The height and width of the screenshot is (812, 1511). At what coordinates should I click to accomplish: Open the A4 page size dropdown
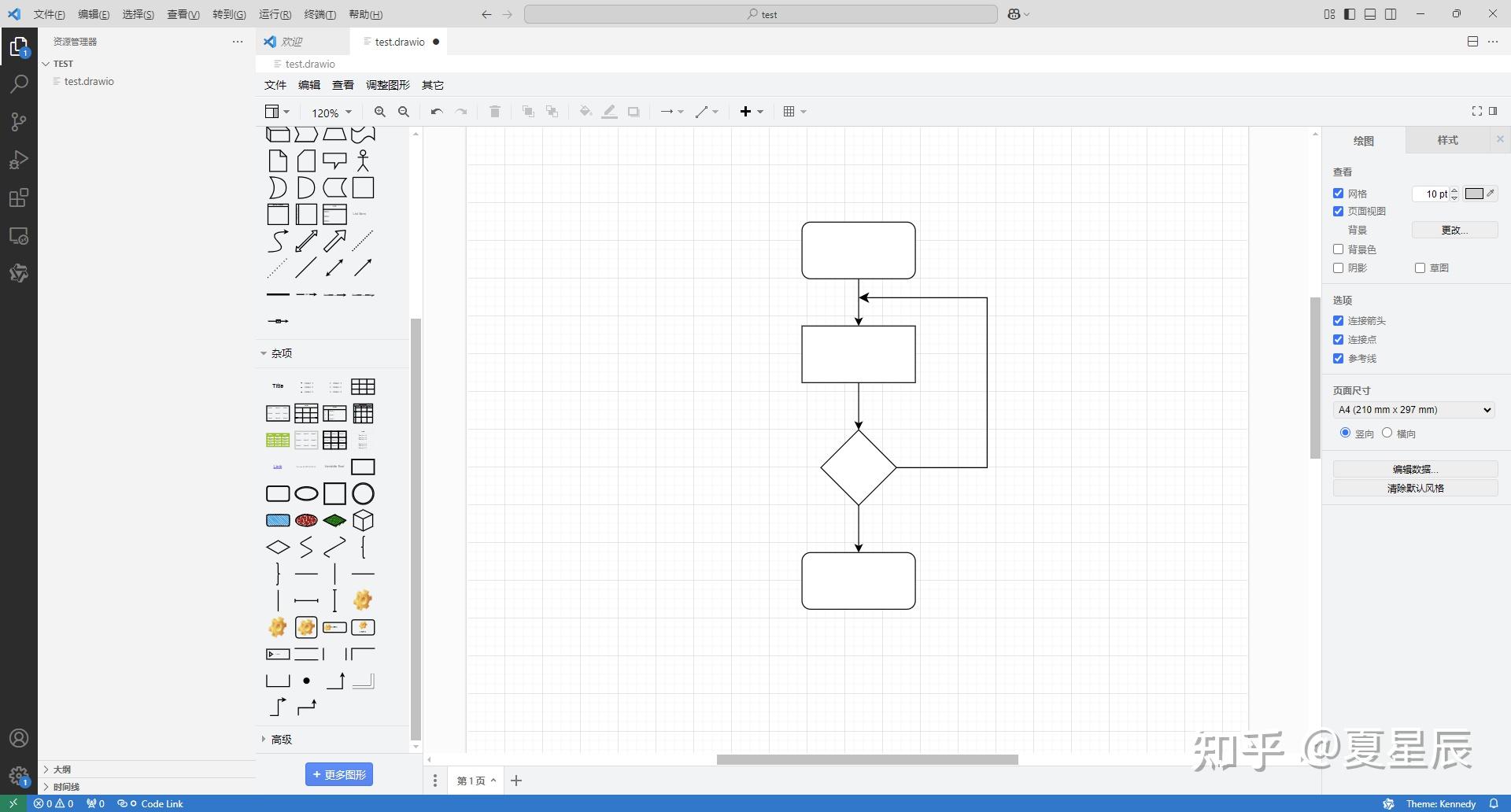pos(1412,409)
